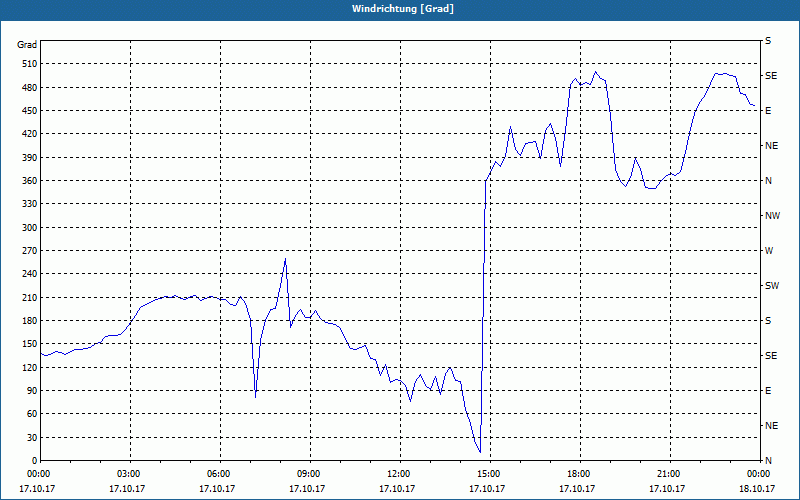Select the 12:00 time label

point(397,474)
